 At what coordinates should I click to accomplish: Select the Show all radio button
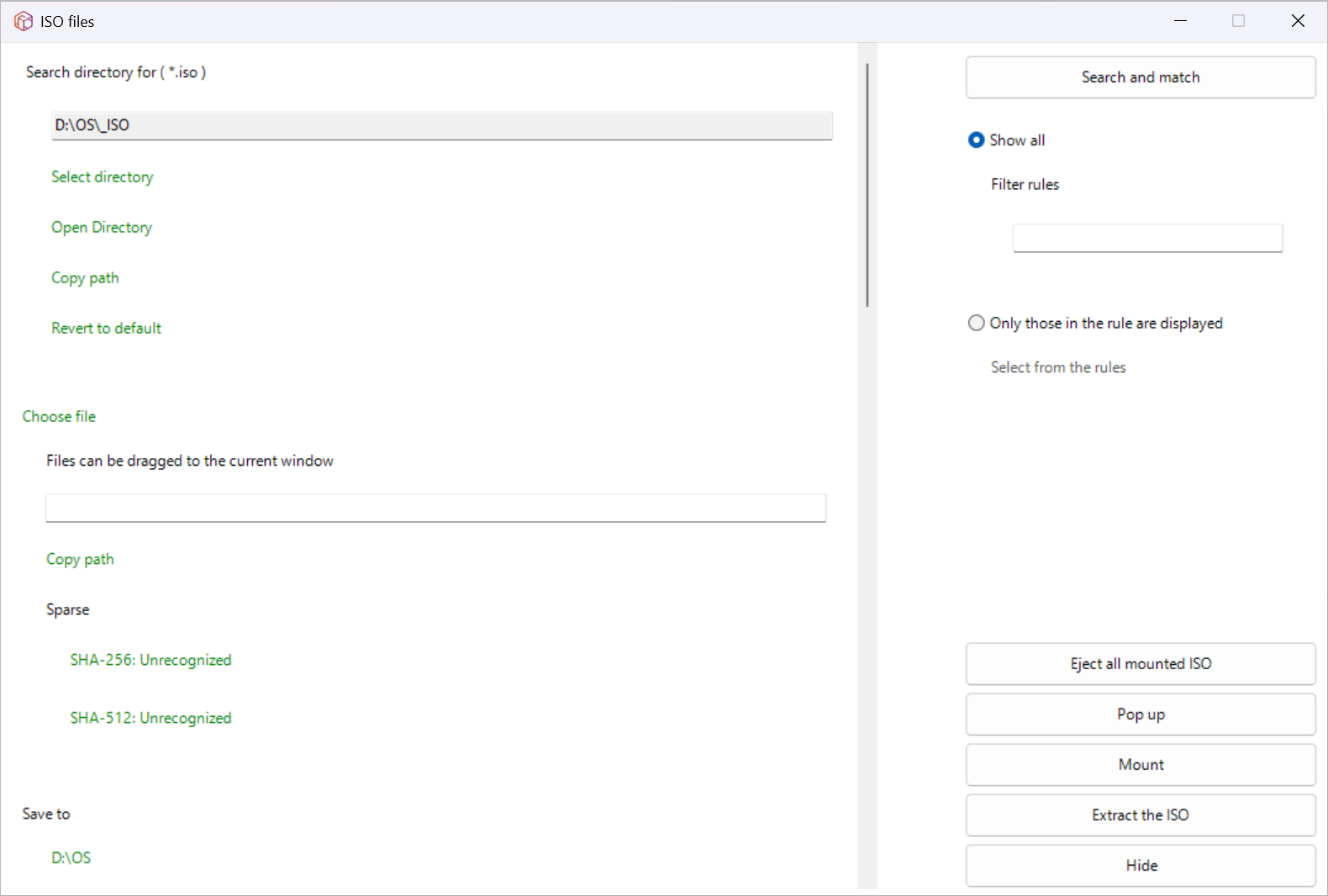976,140
